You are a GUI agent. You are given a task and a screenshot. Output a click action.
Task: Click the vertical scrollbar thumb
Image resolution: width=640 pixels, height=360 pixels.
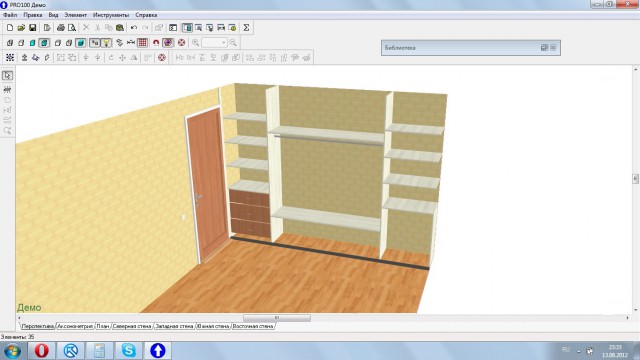click(x=636, y=178)
